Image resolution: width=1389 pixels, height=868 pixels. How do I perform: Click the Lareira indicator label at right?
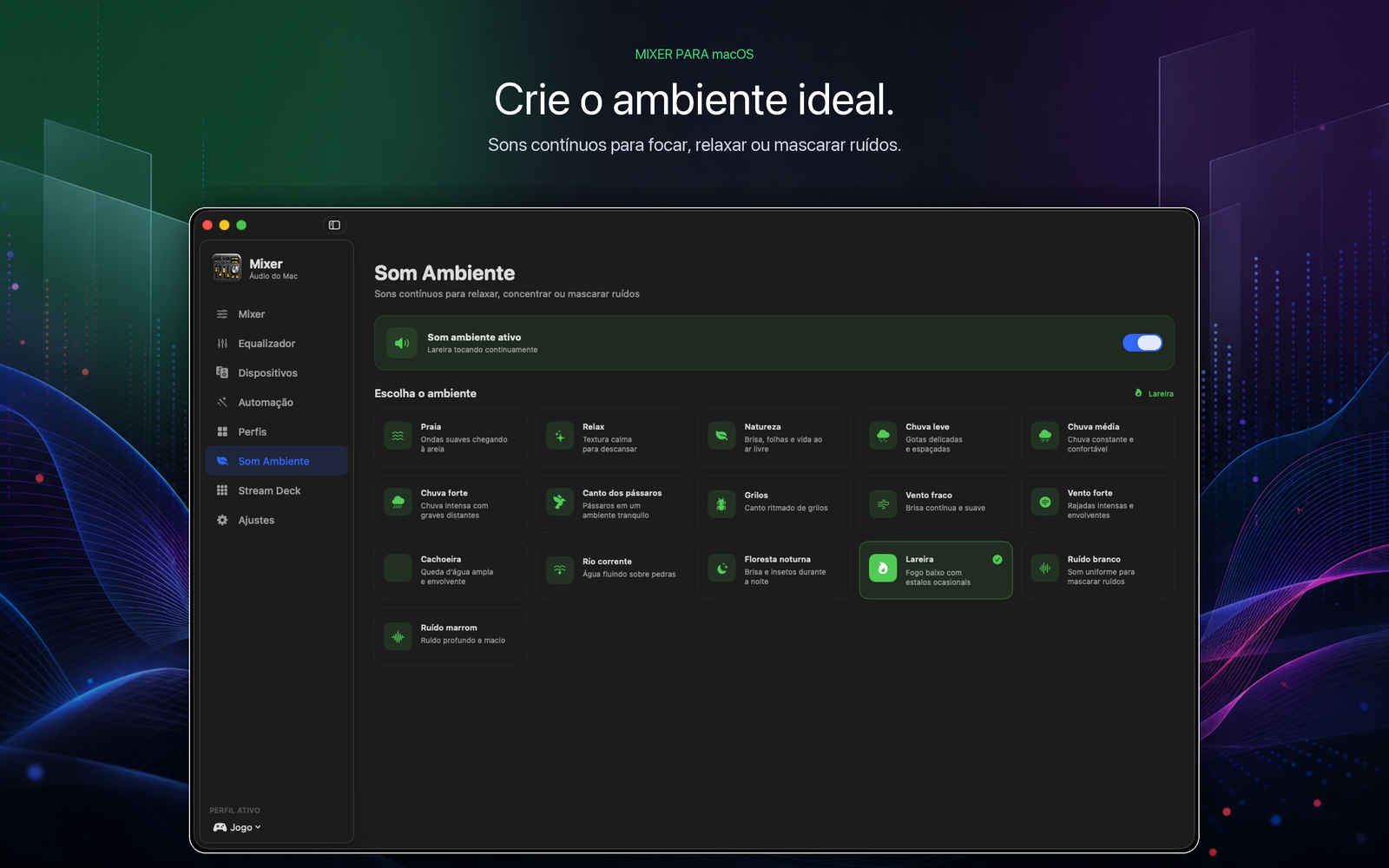click(x=1154, y=393)
